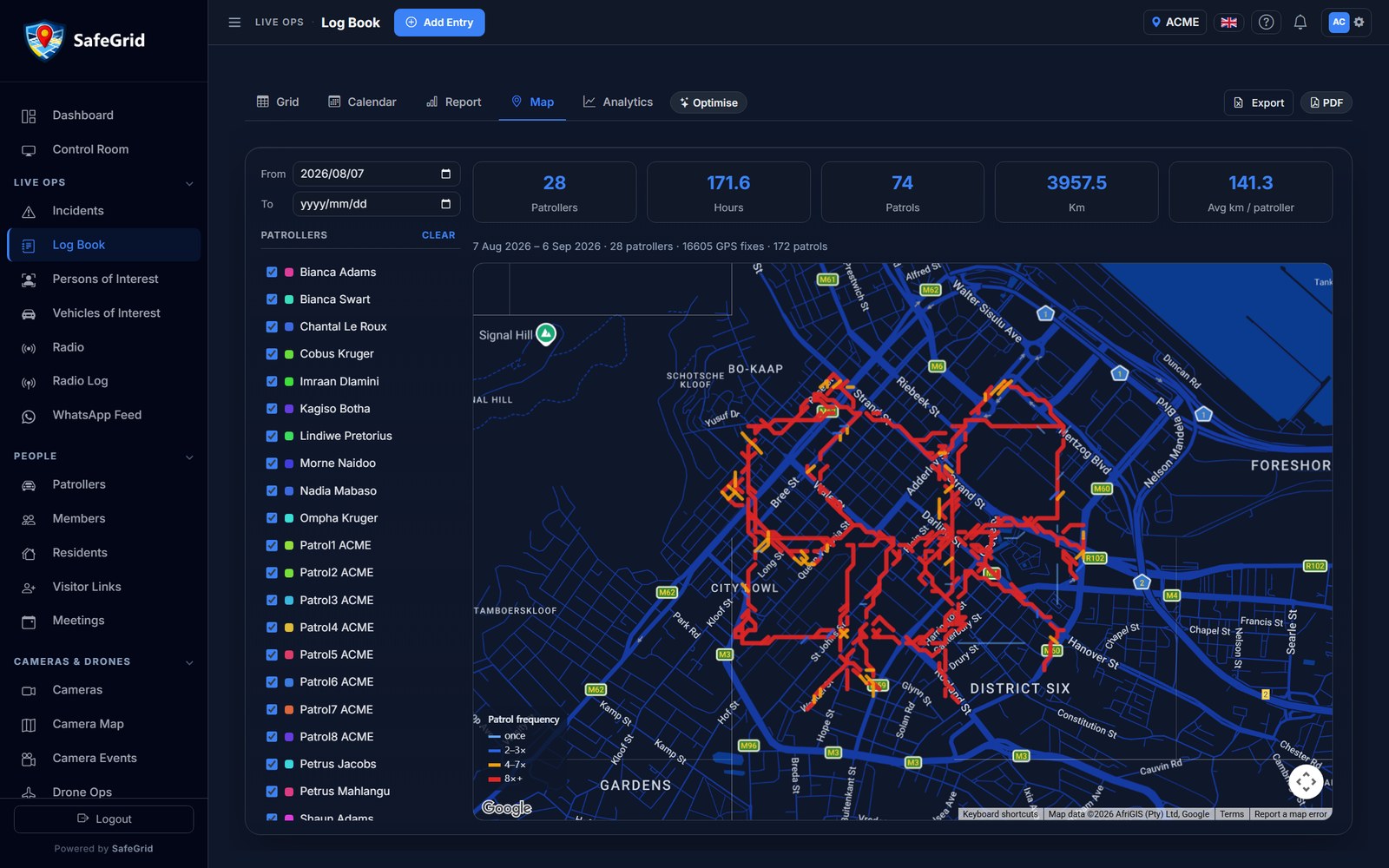The height and width of the screenshot is (868, 1389).
Task: Open the ACME site selector
Action: point(1175,23)
